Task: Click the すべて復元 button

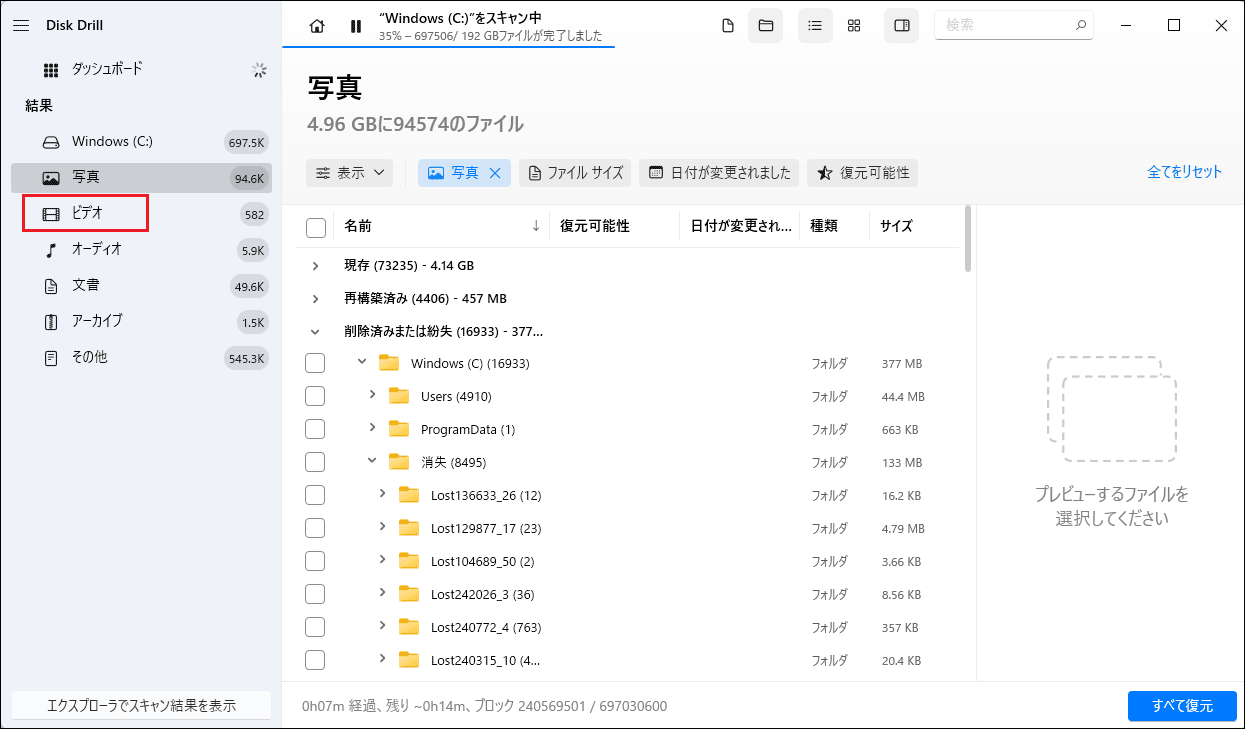Action: click(1182, 705)
